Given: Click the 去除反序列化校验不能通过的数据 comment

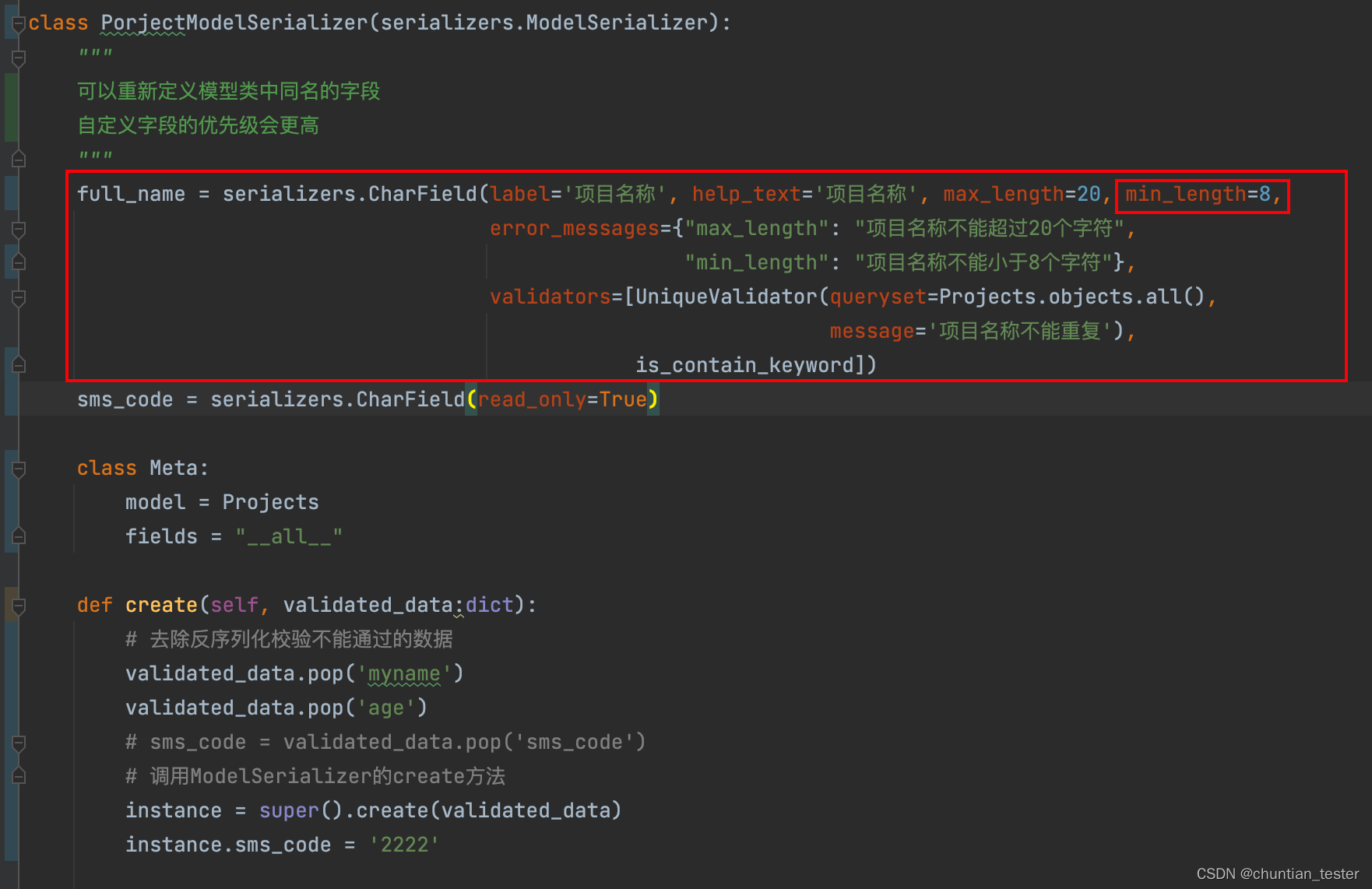Looking at the screenshot, I should [289, 639].
